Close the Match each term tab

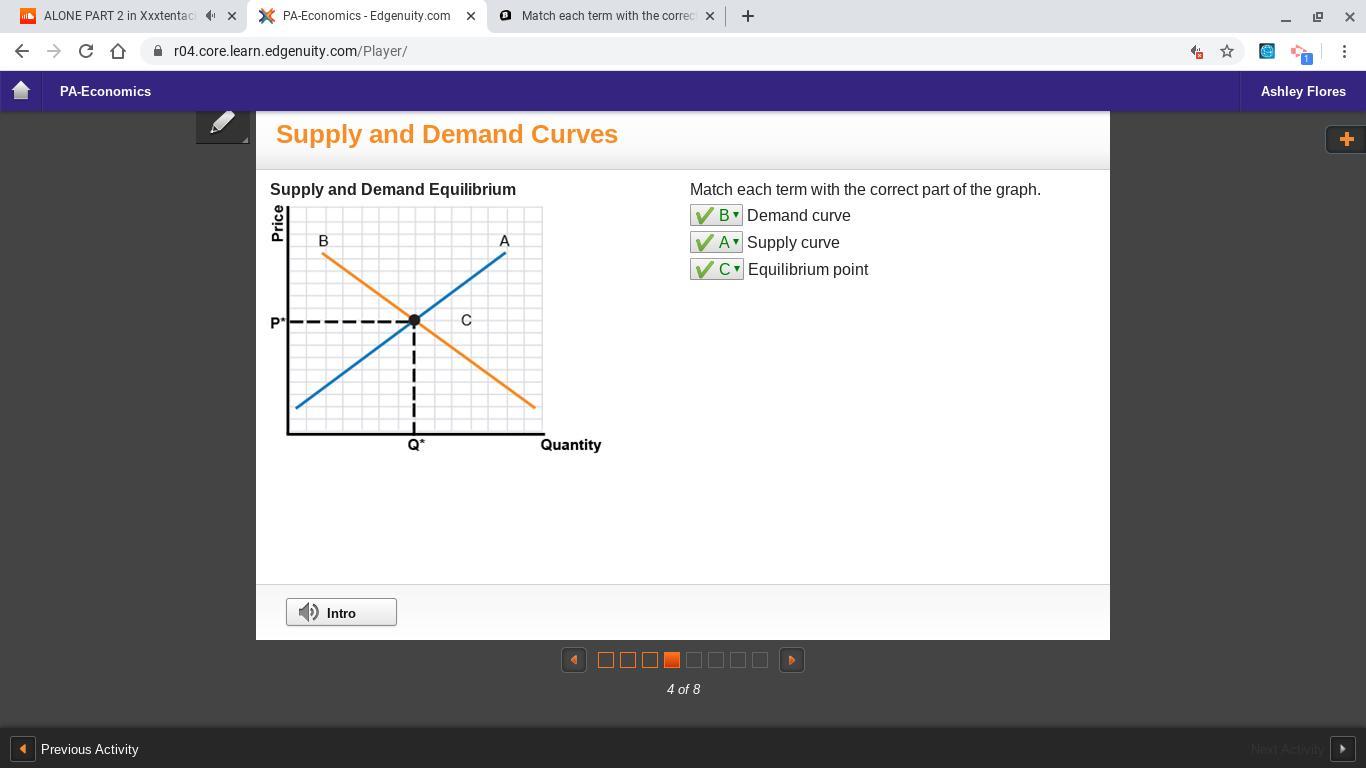pyautogui.click(x=710, y=16)
